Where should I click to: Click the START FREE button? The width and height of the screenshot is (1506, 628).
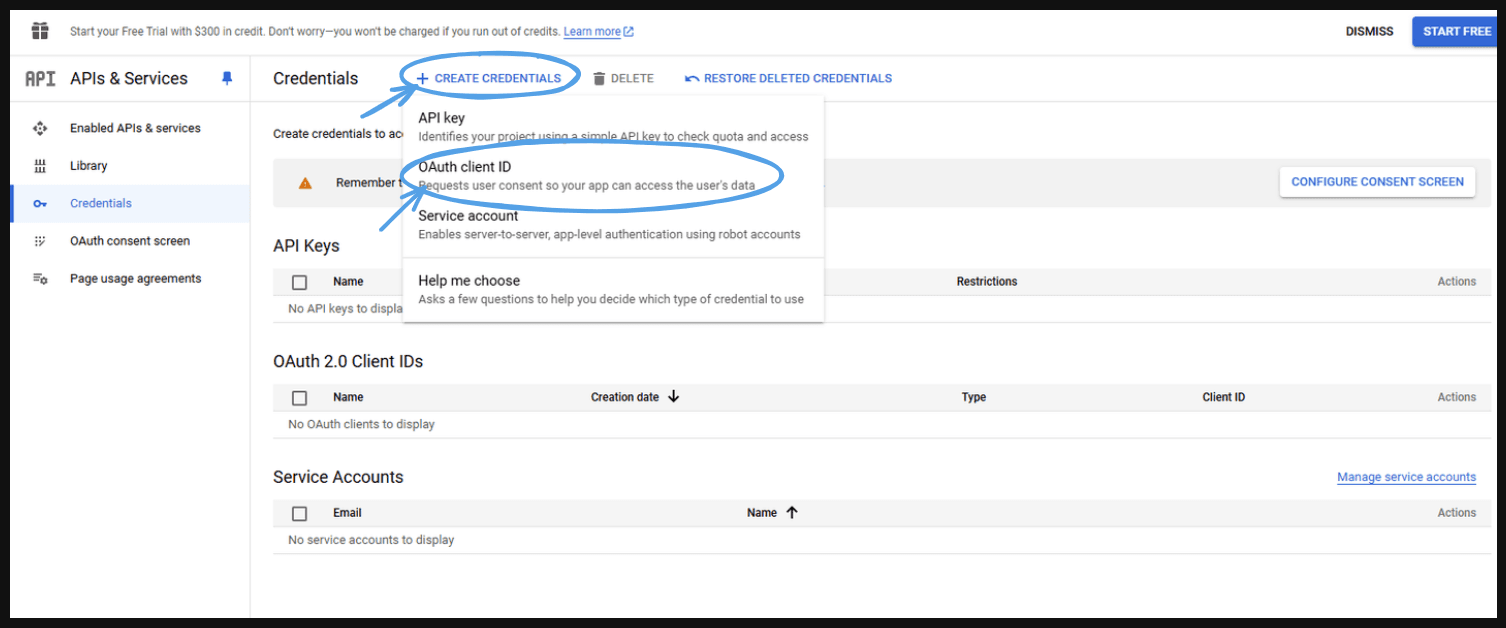pos(1457,31)
